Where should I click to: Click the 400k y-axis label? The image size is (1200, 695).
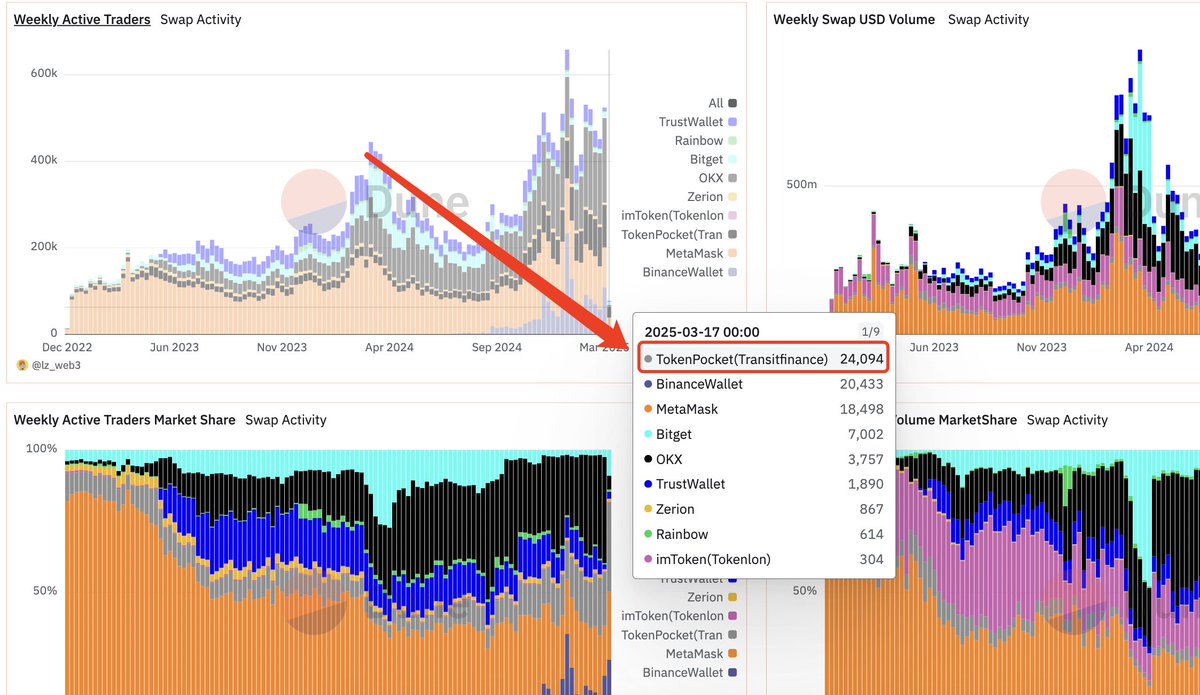click(x=42, y=160)
